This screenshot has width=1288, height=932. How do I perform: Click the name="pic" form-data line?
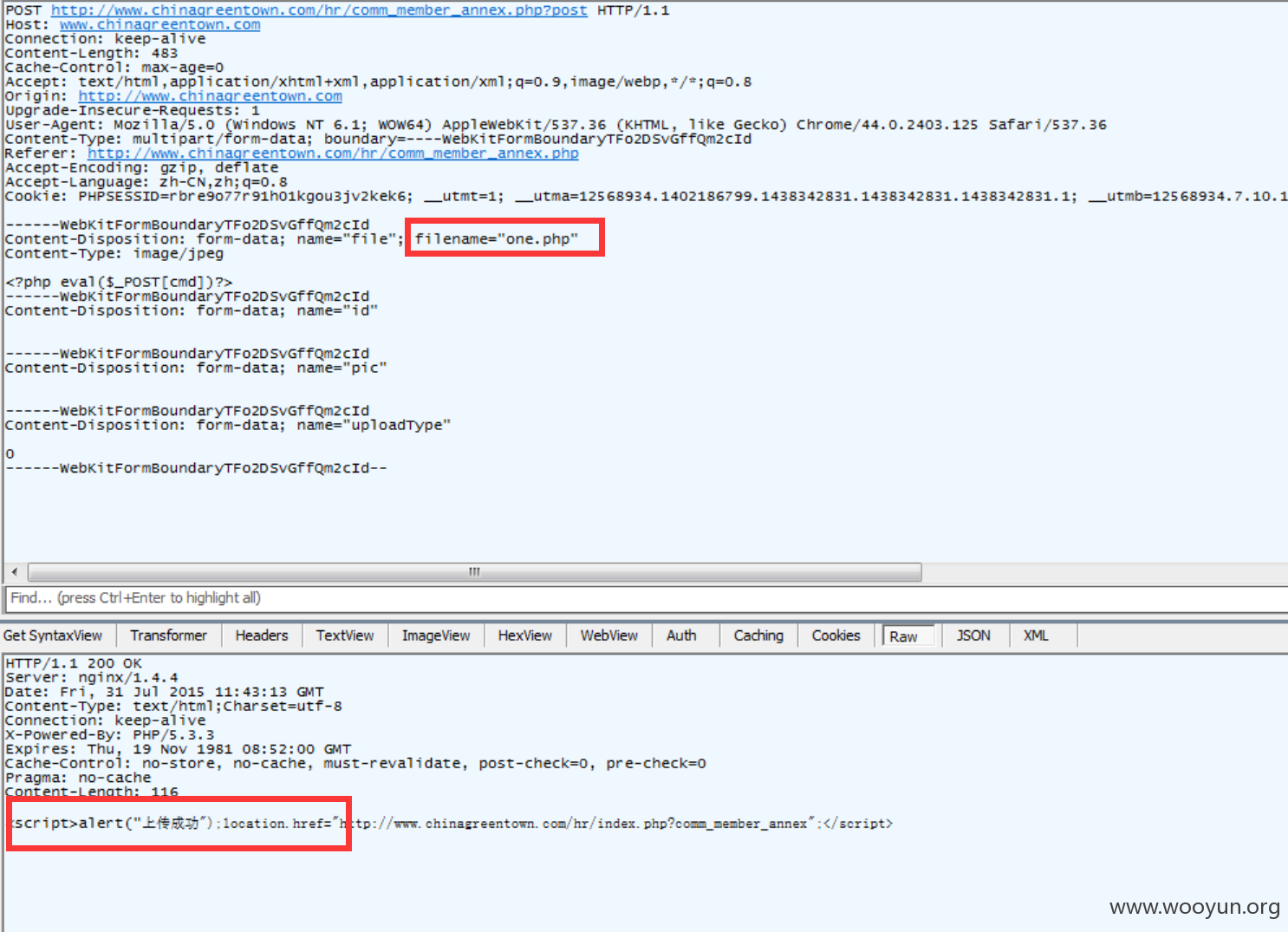point(196,368)
